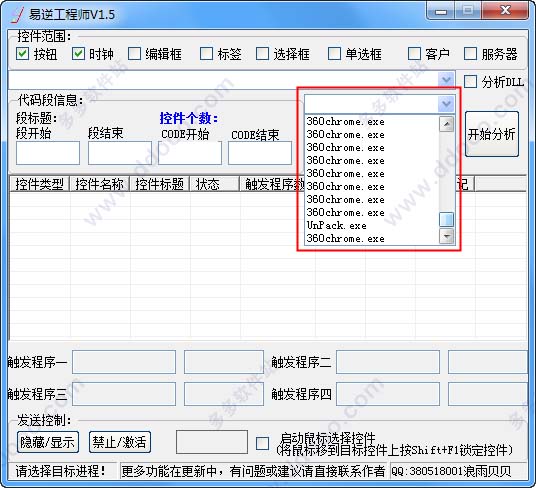Click the process list scrollbar thumb
The width and height of the screenshot is (536, 488).
pos(446,219)
